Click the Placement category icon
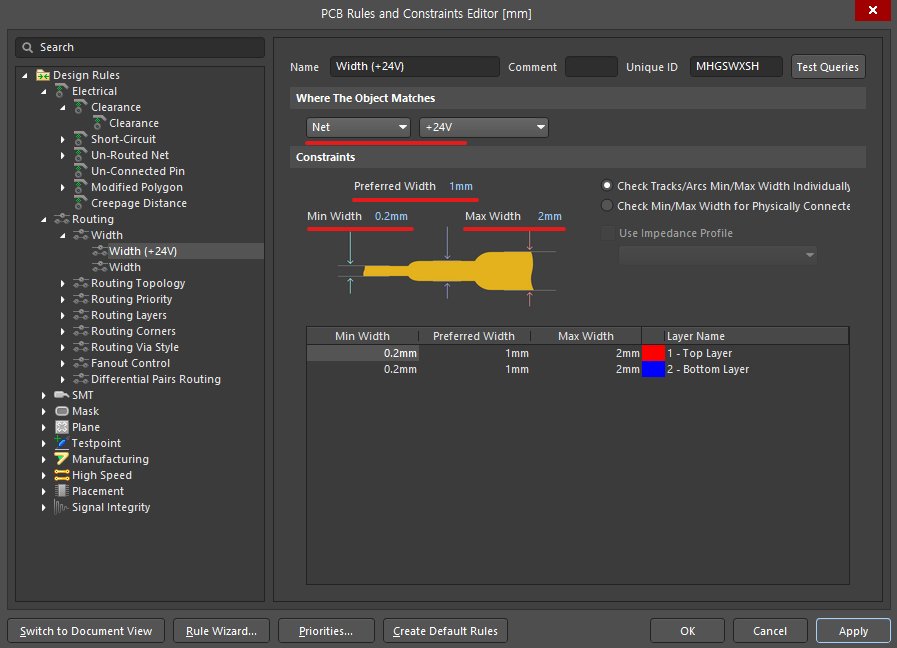Image resolution: width=897 pixels, height=648 pixels. click(62, 491)
